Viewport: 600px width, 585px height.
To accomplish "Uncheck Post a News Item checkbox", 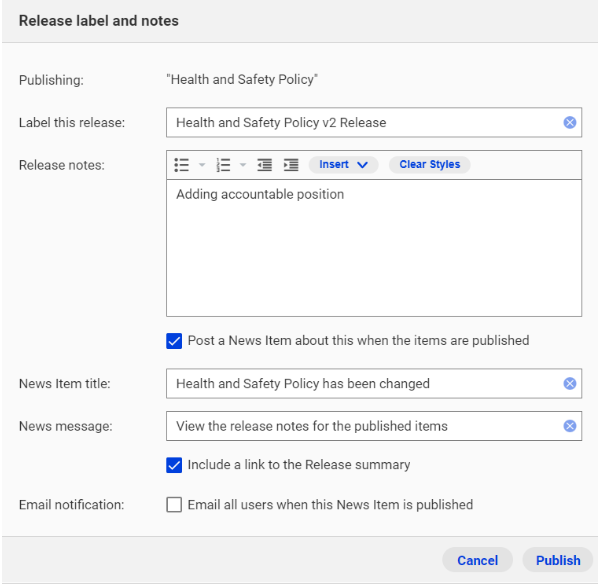I will coord(174,341).
